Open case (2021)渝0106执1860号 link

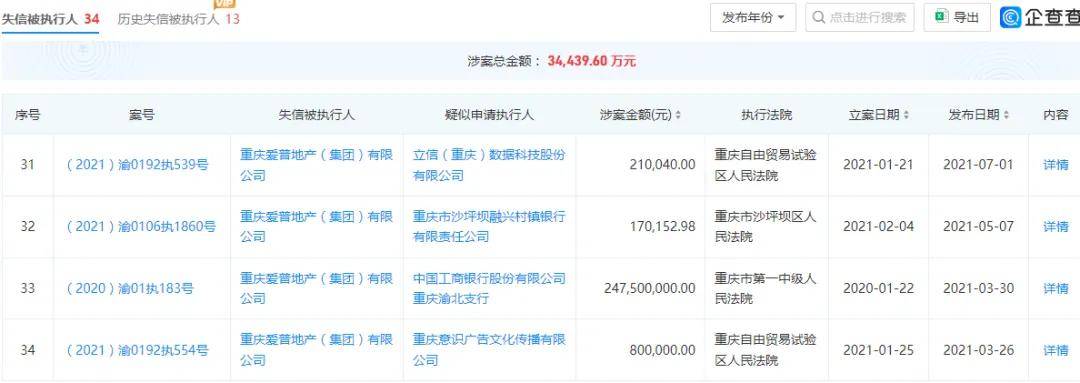tap(141, 227)
